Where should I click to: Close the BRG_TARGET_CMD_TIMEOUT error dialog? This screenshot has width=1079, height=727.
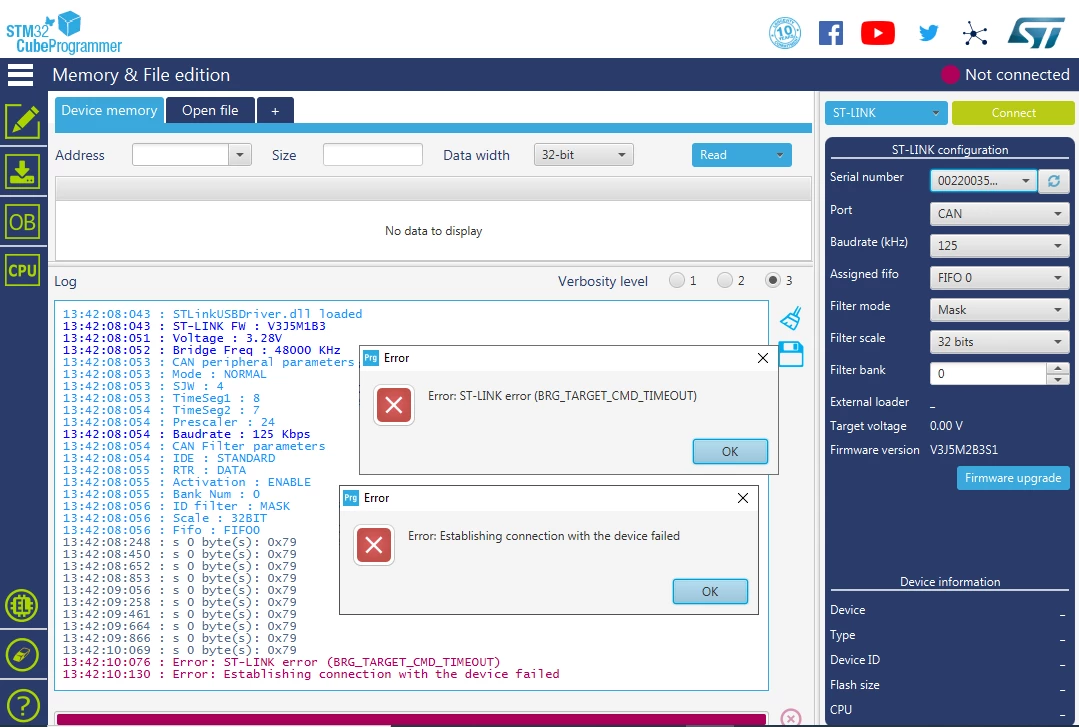762,358
